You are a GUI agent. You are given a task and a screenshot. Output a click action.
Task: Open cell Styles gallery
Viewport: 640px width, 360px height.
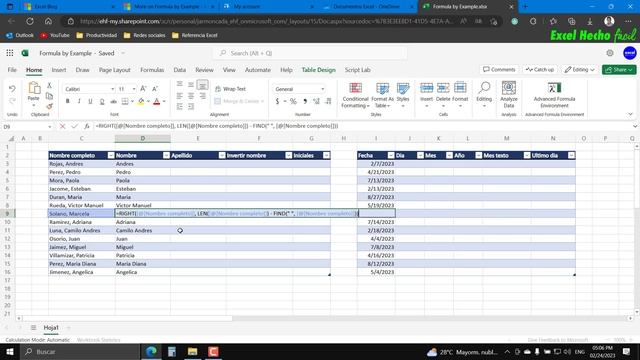click(x=403, y=95)
